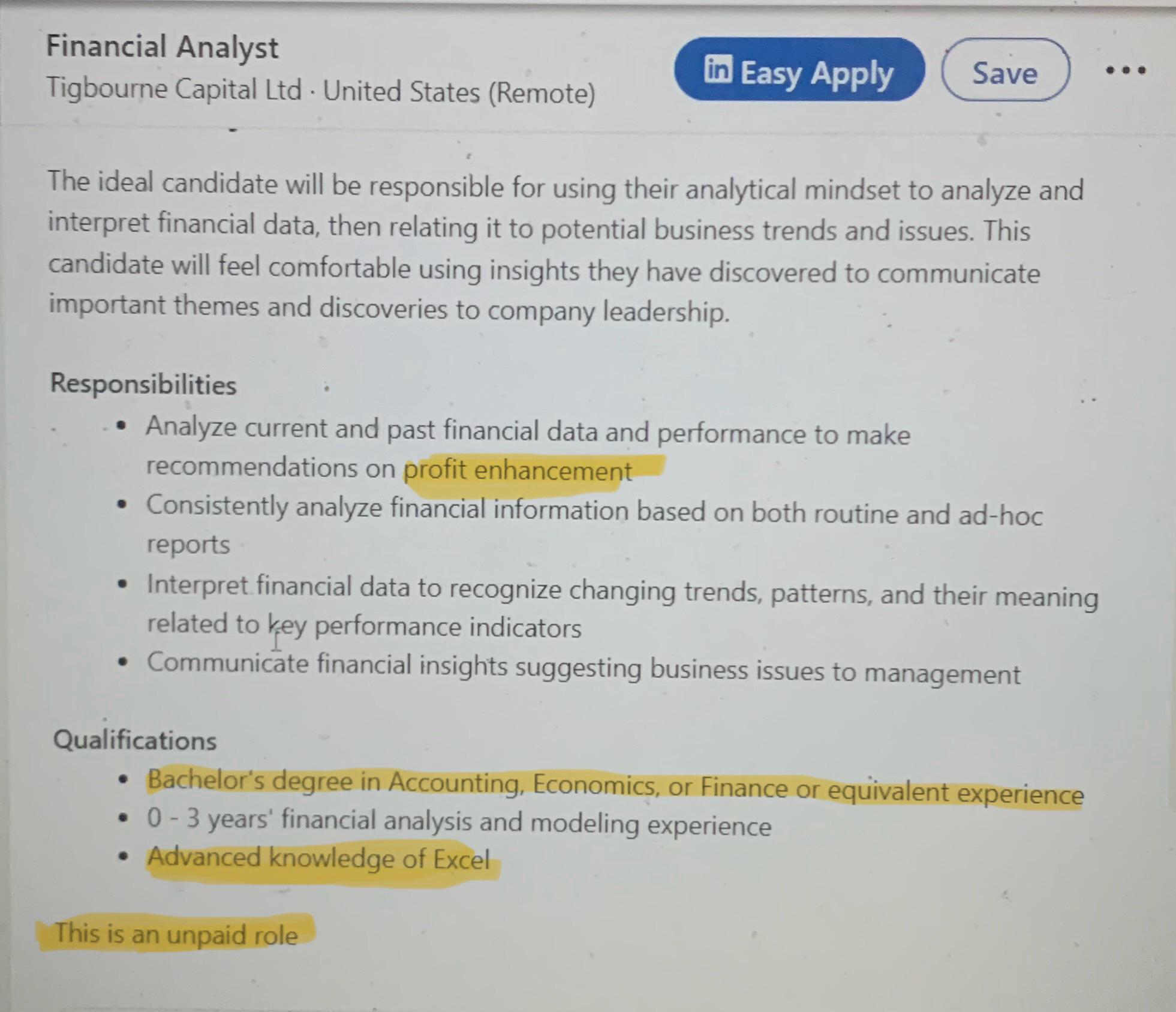Select the Responsibilities section heading

point(143,385)
